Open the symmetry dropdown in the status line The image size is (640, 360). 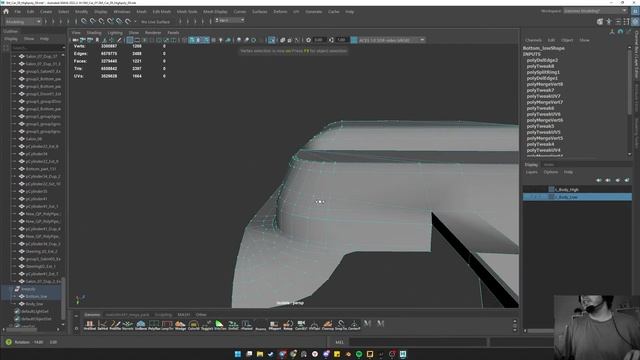[x=230, y=20]
